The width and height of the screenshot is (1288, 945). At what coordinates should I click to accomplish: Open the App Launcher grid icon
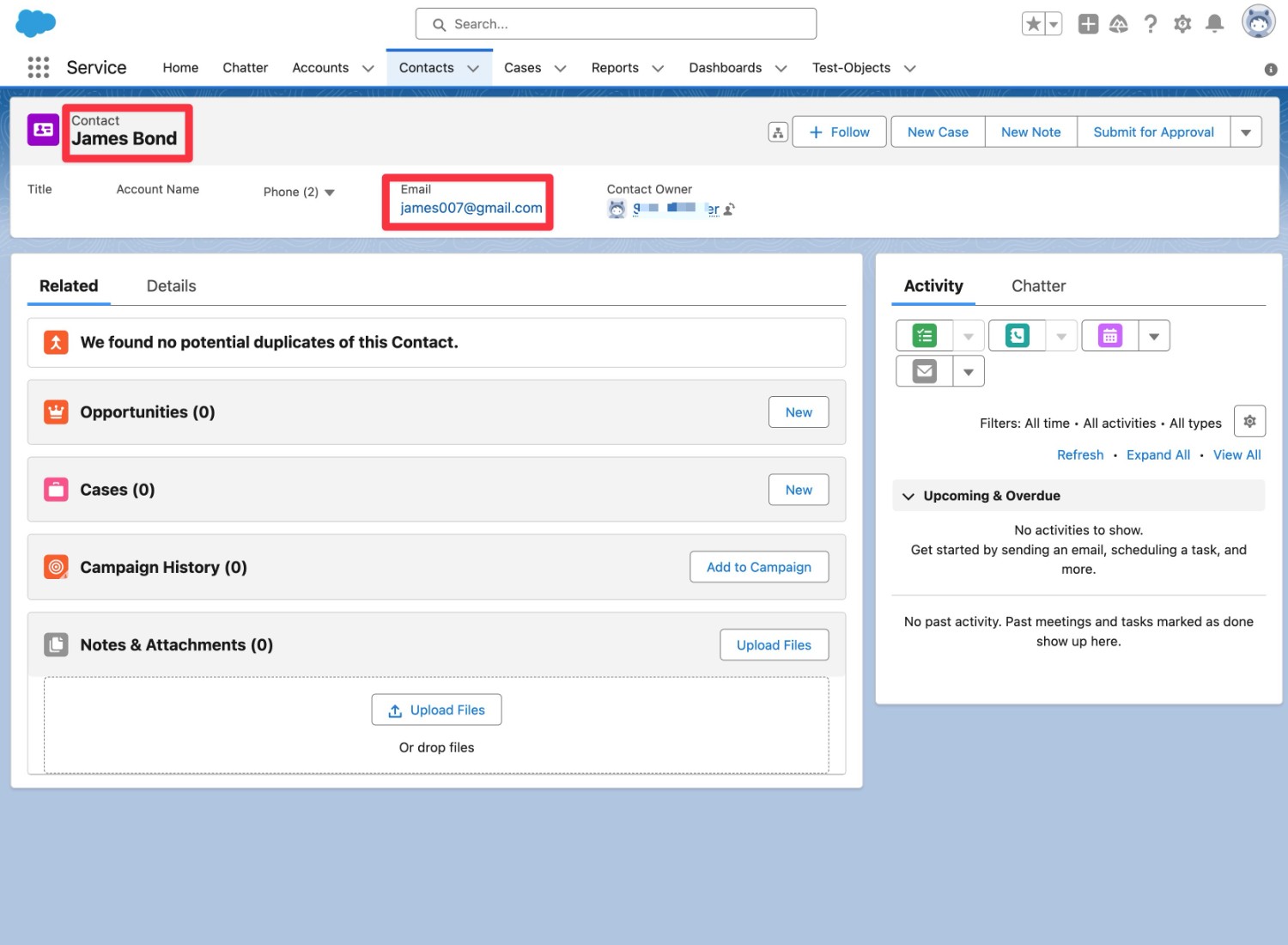[38, 67]
